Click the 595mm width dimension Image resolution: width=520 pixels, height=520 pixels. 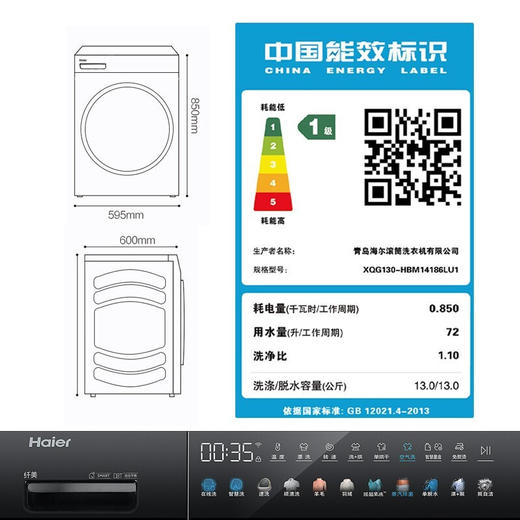click(126, 215)
